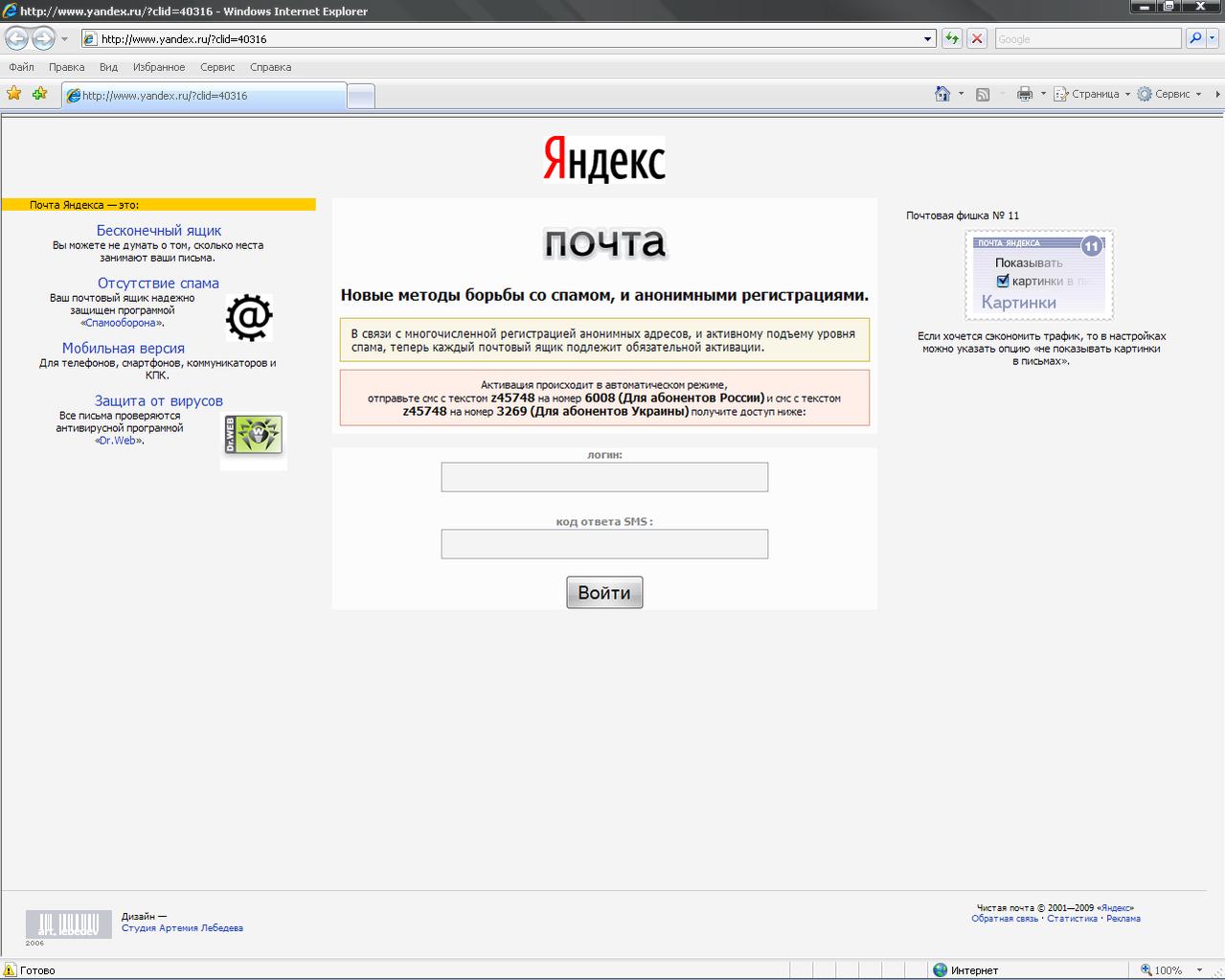Open the Страница dropdown menu
1225x980 pixels.
(1092, 94)
